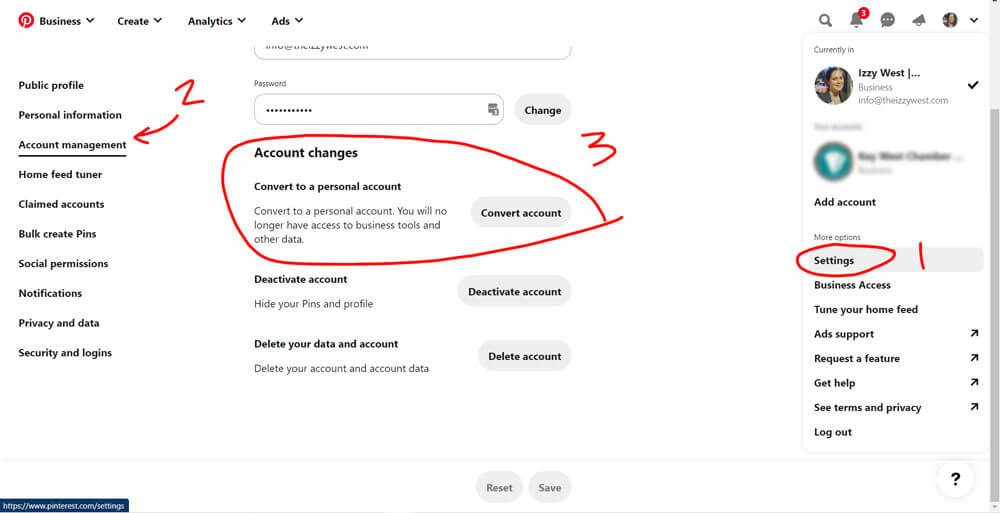
Task: Click the Save button
Action: 550,487
